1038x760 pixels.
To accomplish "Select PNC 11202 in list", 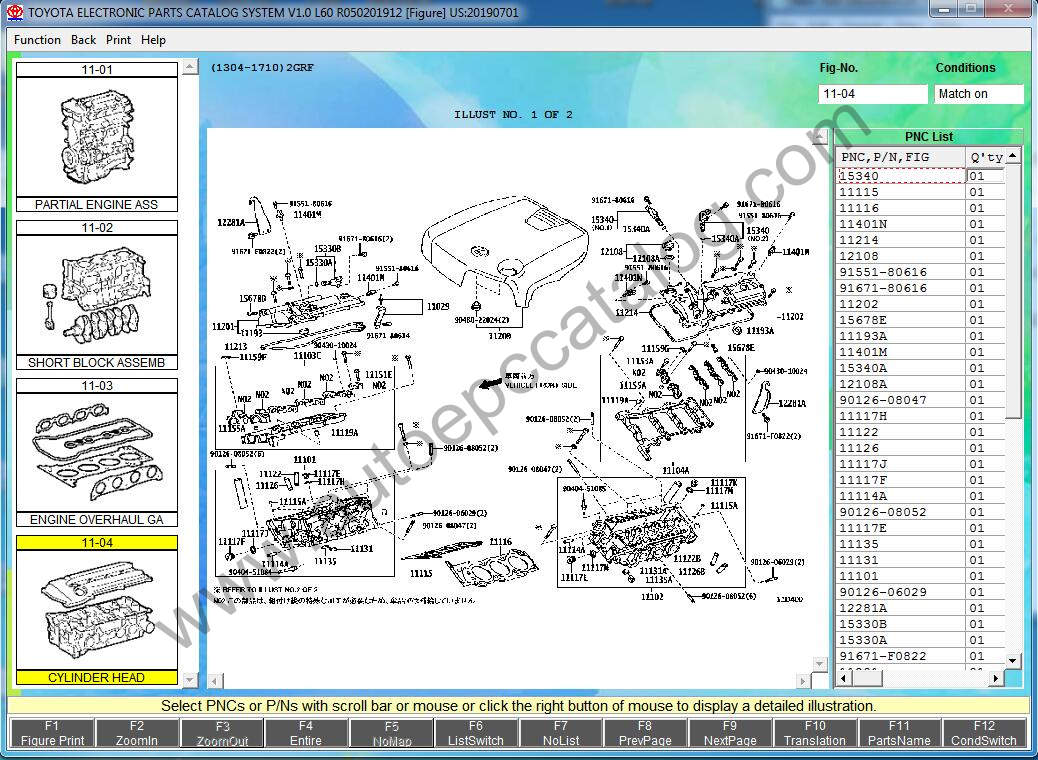I will (x=920, y=304).
